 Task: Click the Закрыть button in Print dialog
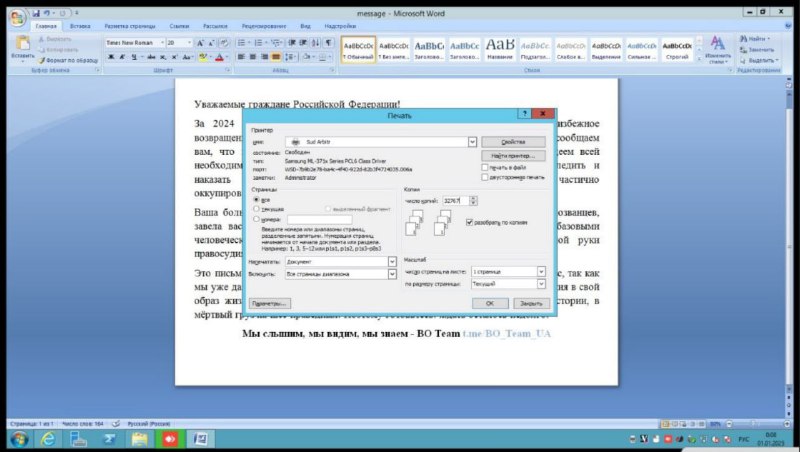pos(531,304)
